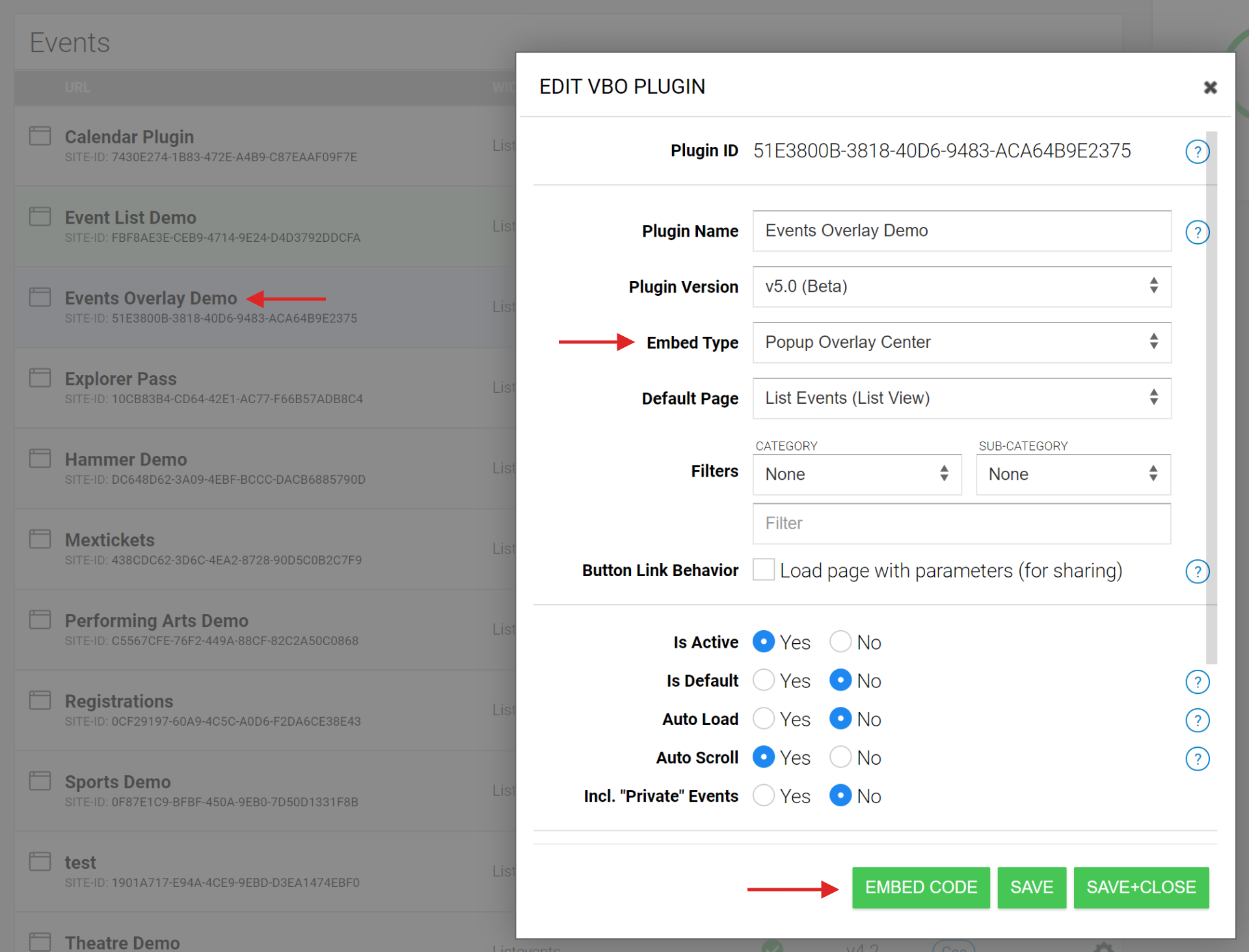This screenshot has width=1249, height=952.
Task: Open help icon for Is Default
Action: [x=1197, y=682]
